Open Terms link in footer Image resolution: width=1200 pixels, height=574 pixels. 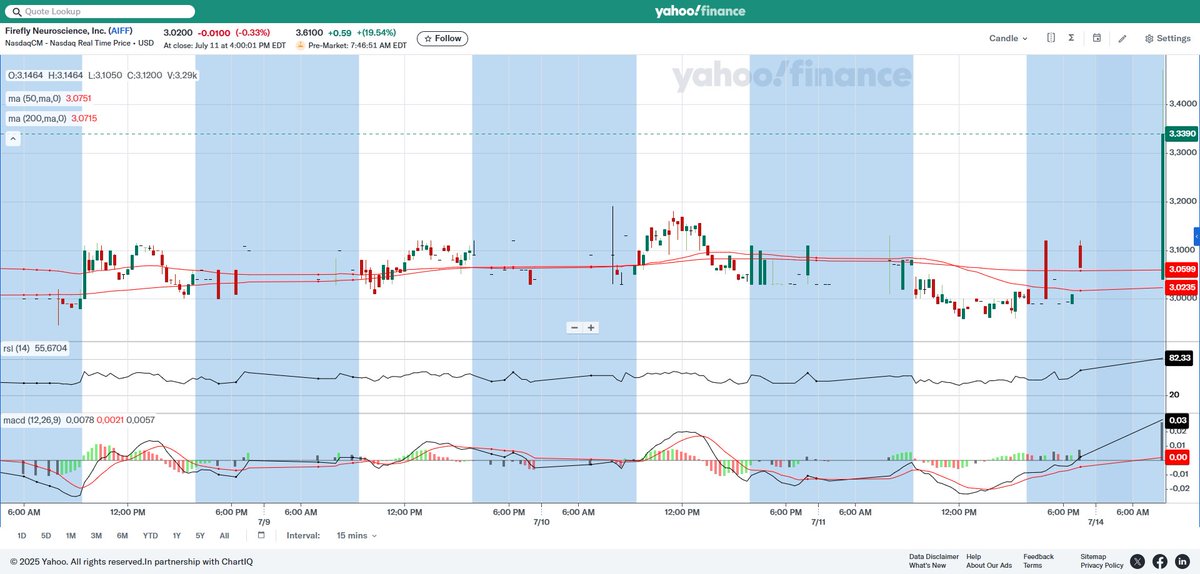[1032, 566]
